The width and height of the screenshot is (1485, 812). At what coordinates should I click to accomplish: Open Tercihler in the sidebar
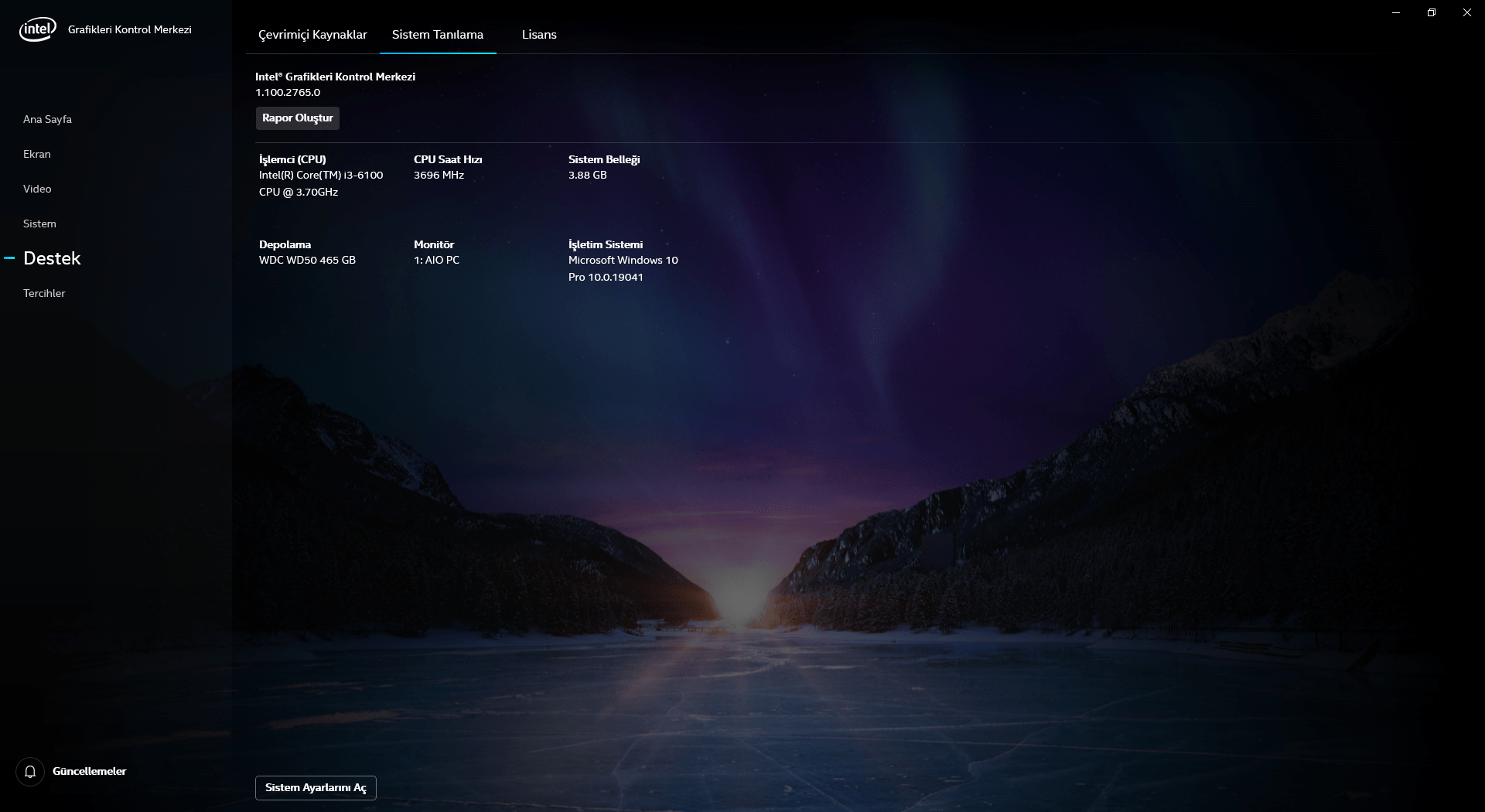(44, 293)
